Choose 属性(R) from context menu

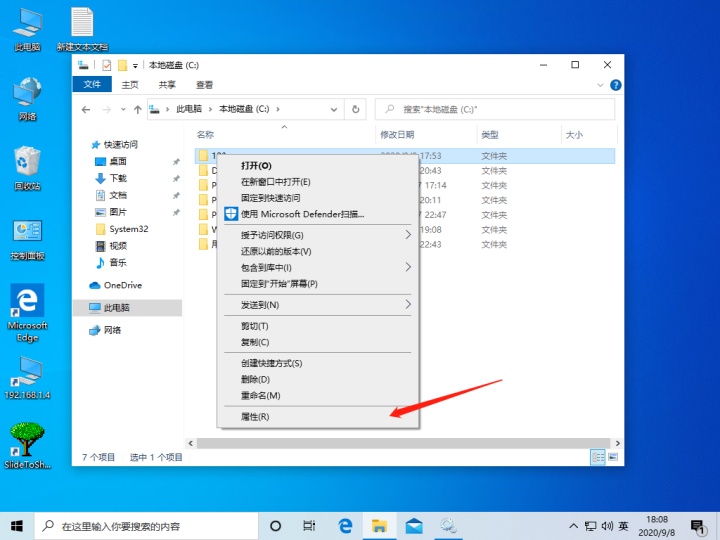tap(318, 416)
